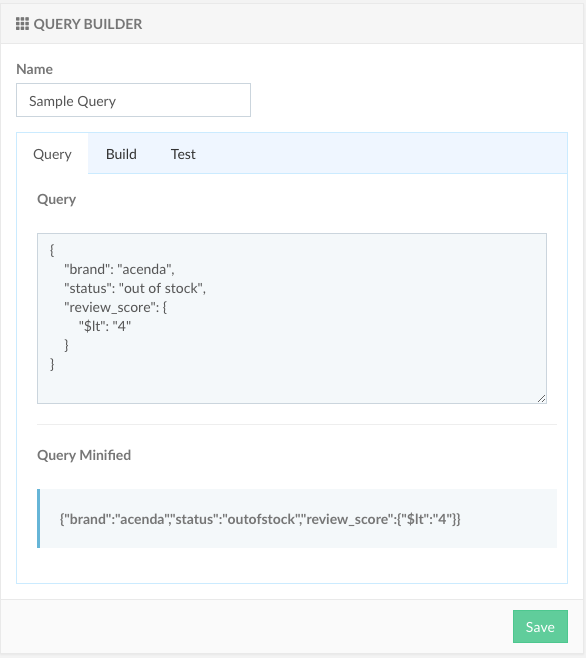586x658 pixels.
Task: Click the textarea resize handle icon
Action: 542,399
